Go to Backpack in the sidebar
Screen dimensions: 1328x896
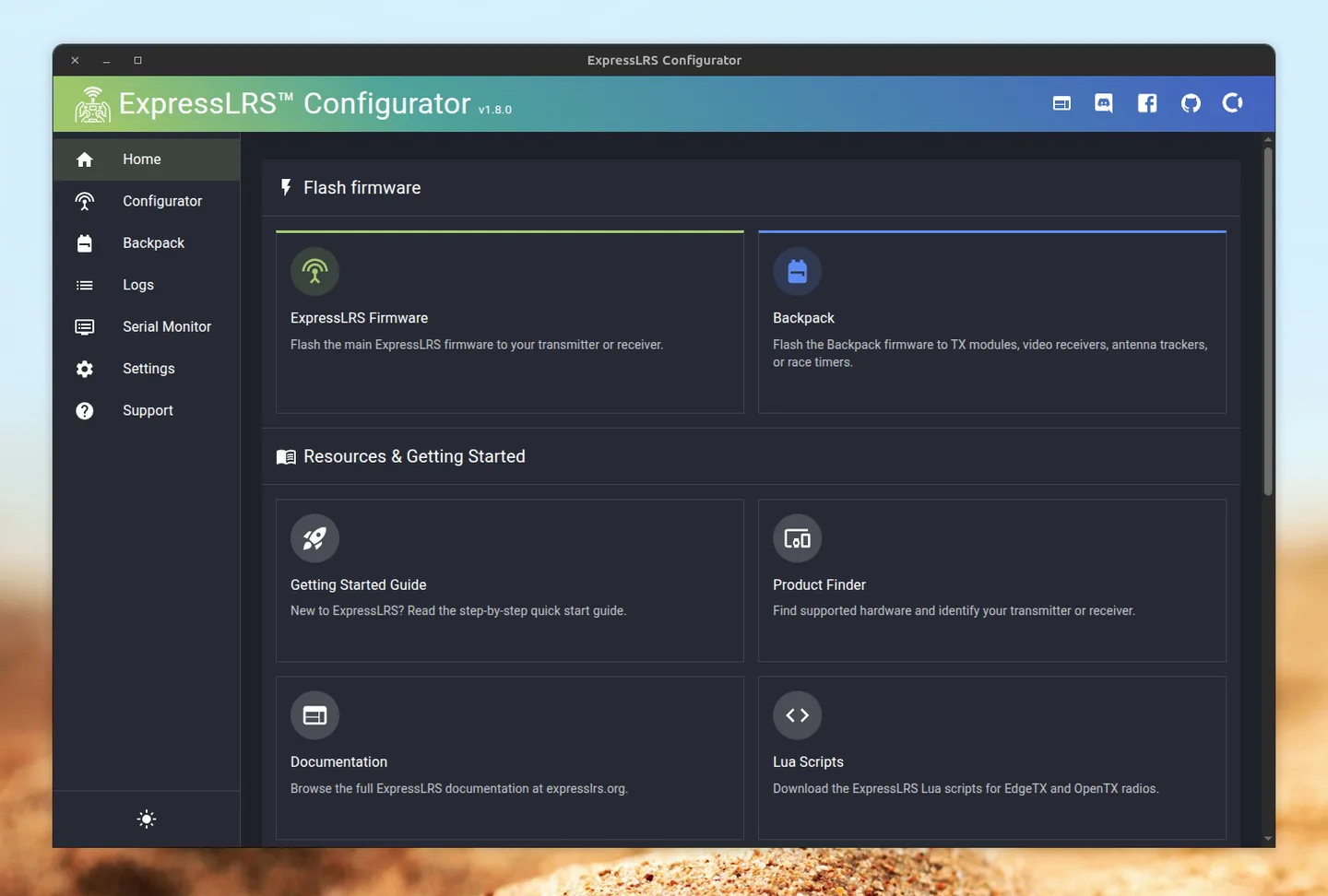pyautogui.click(x=147, y=243)
